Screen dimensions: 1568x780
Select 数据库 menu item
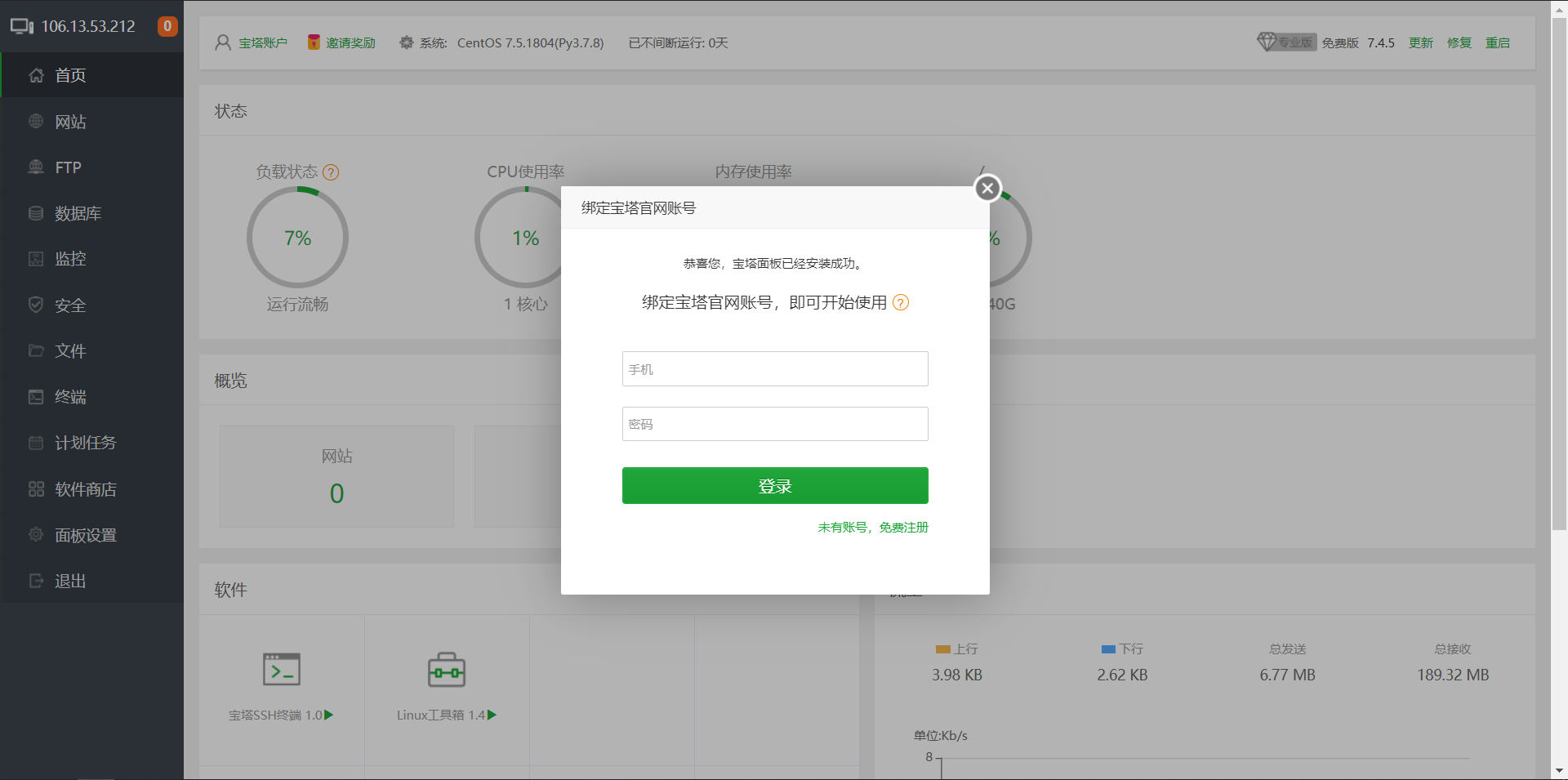91,213
